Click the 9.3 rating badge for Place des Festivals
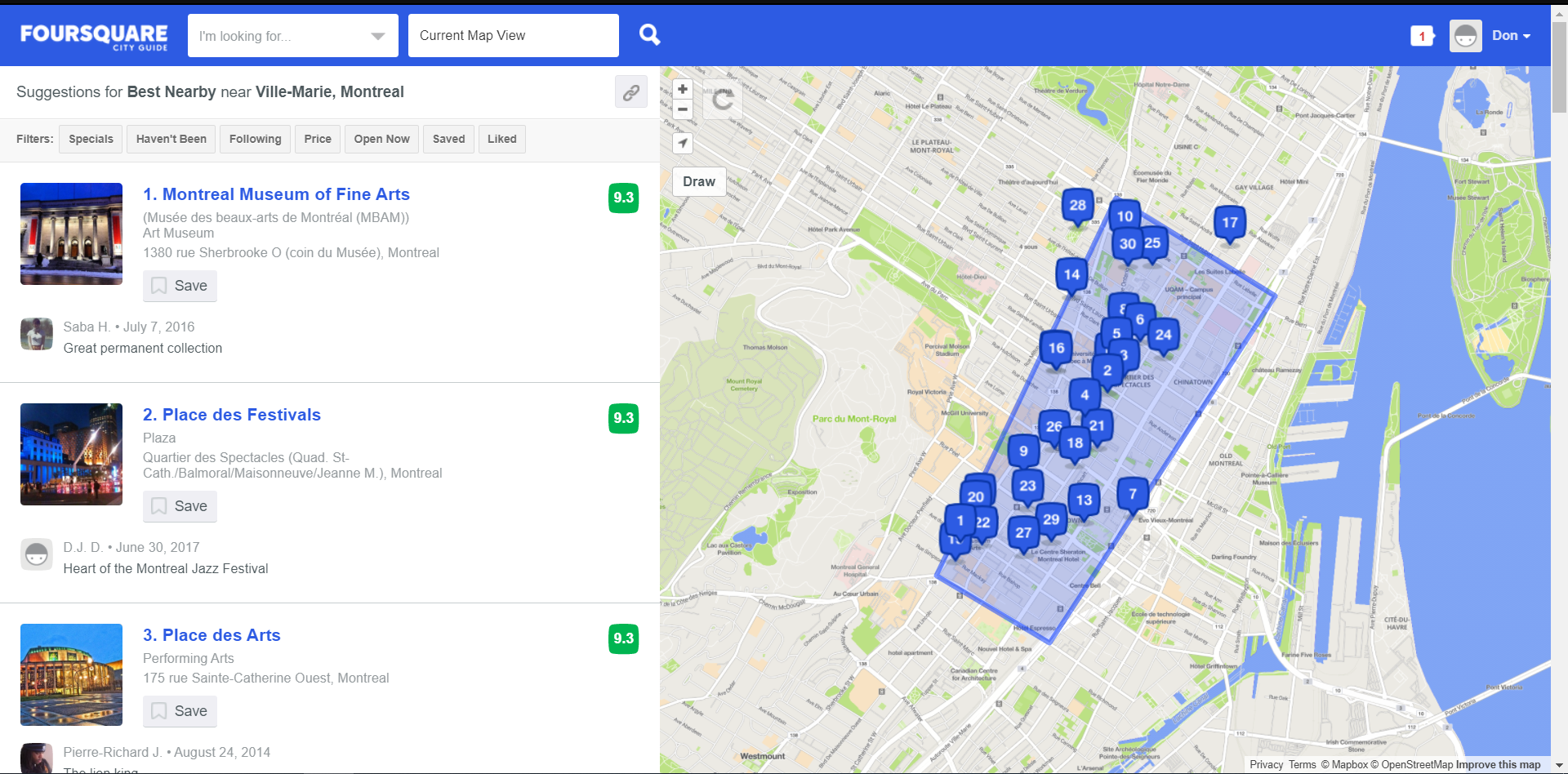 [x=623, y=418]
